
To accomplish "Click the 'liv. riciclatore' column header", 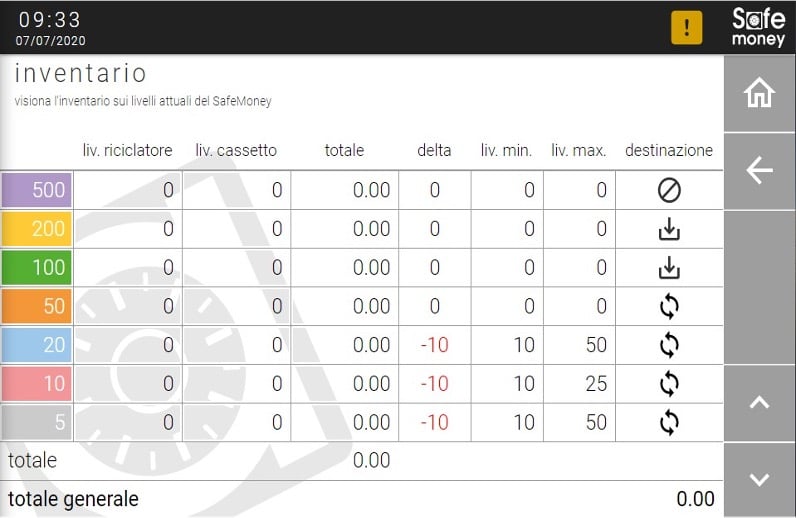I will coord(127,150).
